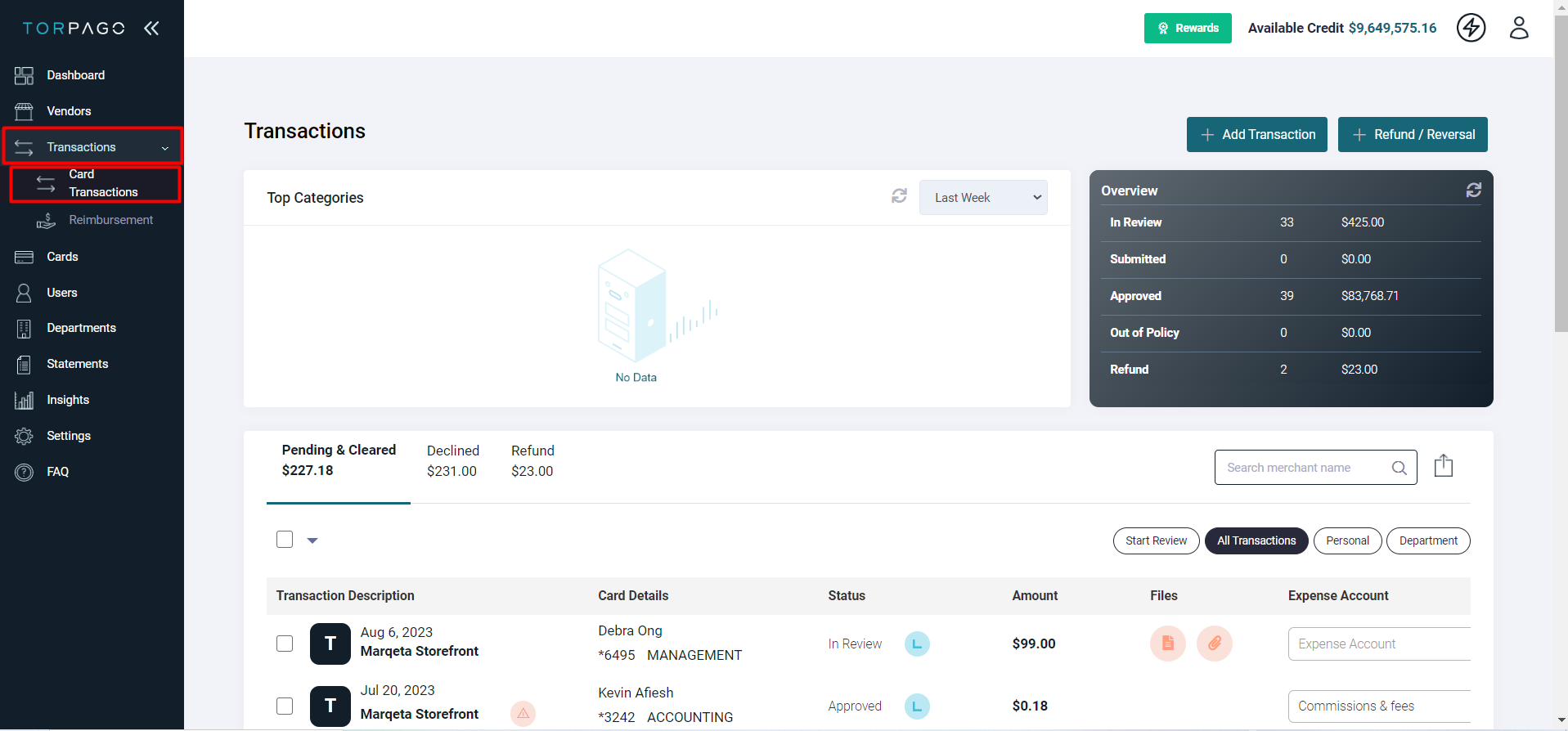Screen dimensions: 1568x731
Task: Click the export share icon
Action: [x=1444, y=466]
